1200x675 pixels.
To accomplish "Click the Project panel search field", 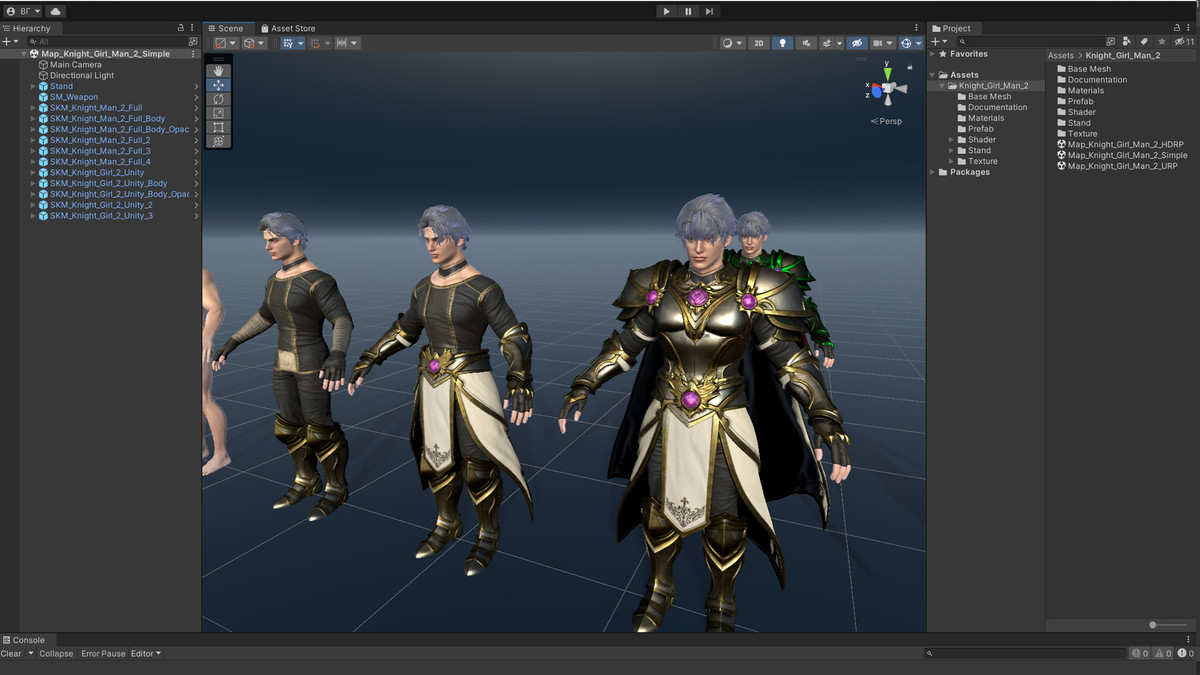I will pos(1030,42).
